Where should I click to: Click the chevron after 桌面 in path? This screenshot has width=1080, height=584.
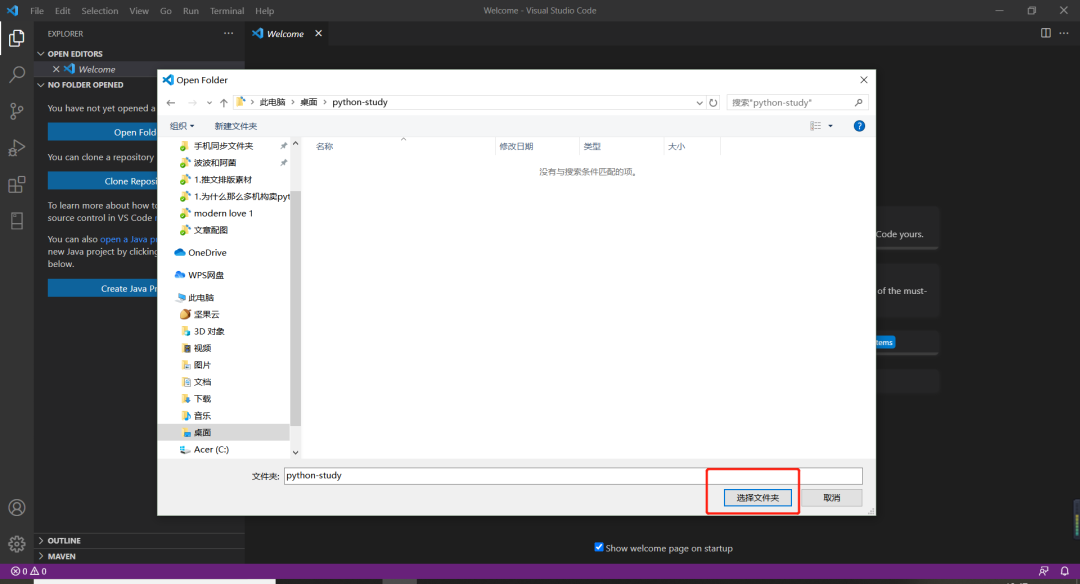coord(325,103)
